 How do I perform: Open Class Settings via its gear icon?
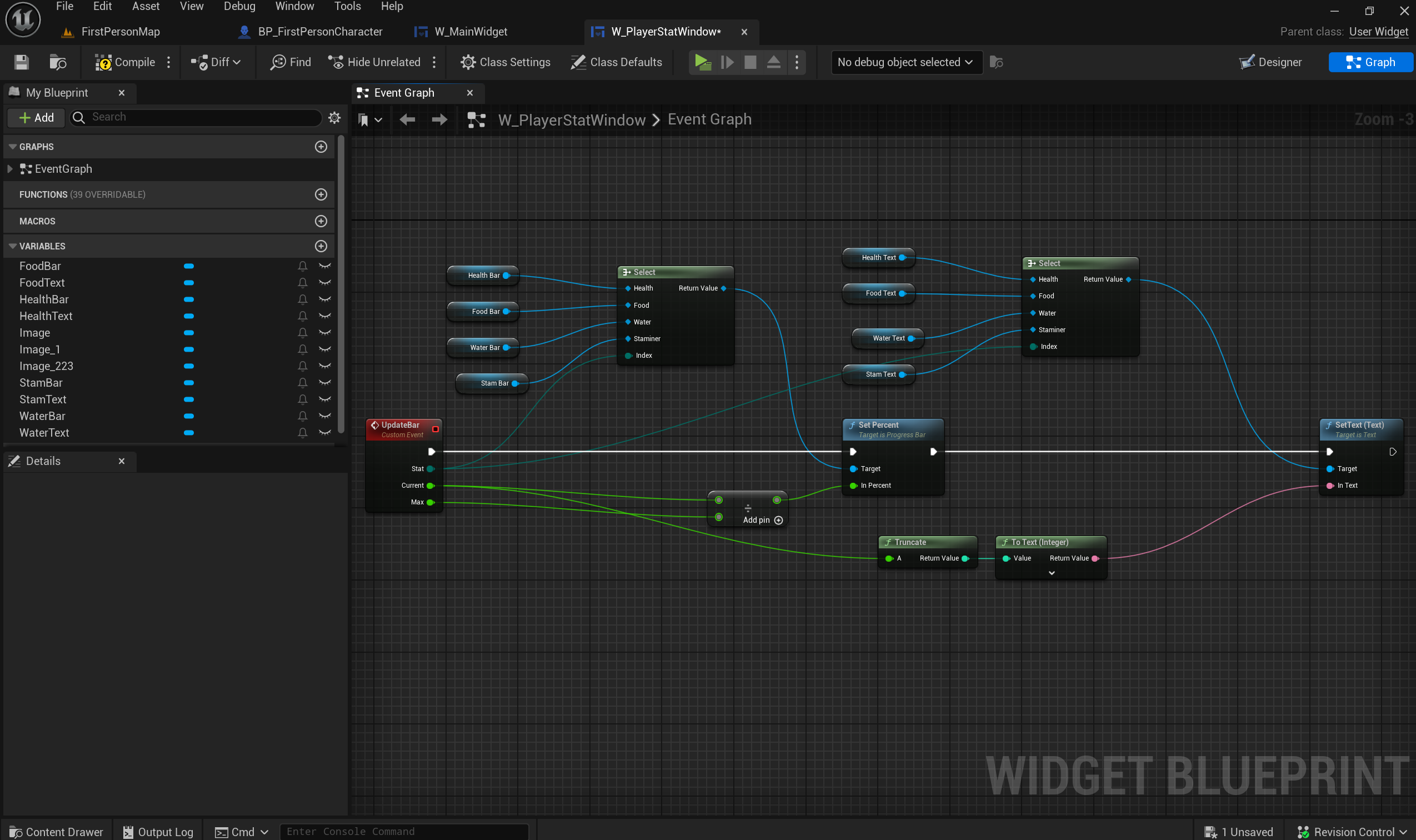click(x=468, y=62)
